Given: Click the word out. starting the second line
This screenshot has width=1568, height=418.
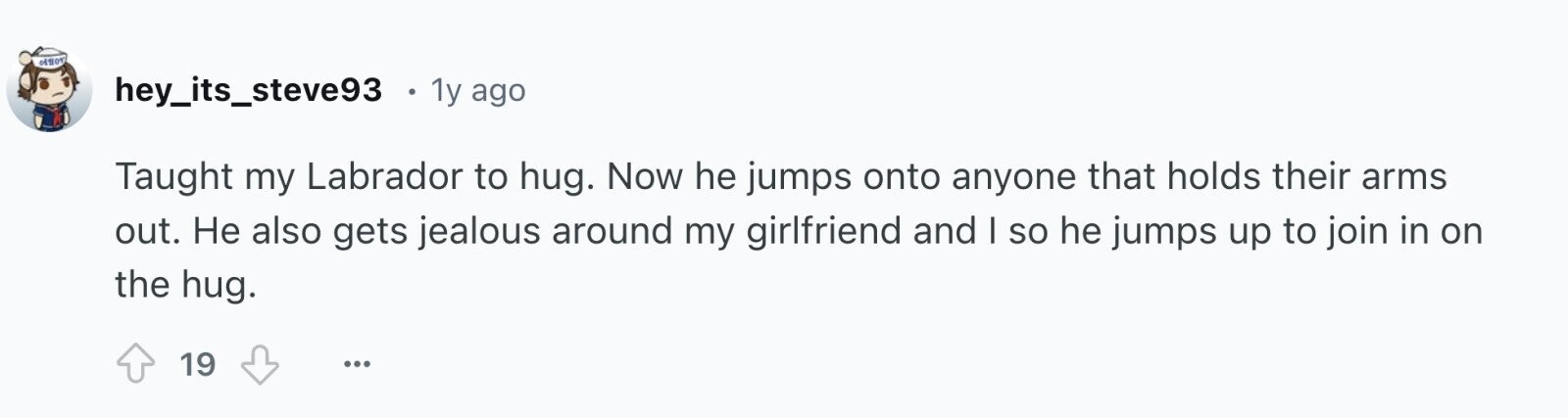Looking at the screenshot, I should coord(148,231).
